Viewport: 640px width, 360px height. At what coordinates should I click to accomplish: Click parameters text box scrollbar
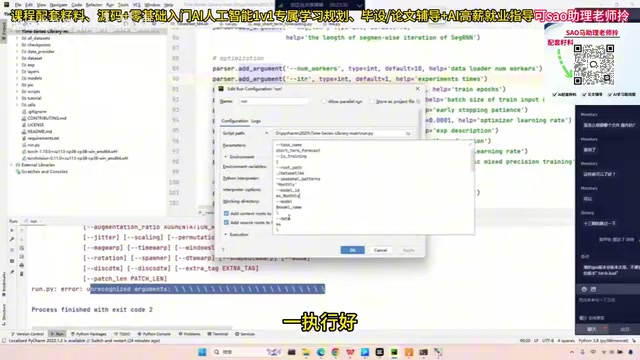click(x=473, y=161)
